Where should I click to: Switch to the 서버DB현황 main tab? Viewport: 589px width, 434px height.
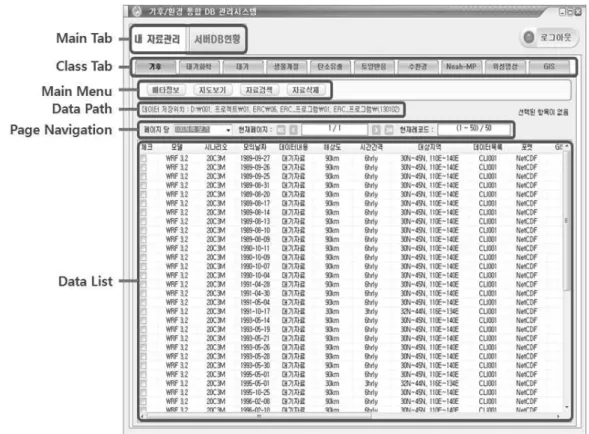click(217, 39)
